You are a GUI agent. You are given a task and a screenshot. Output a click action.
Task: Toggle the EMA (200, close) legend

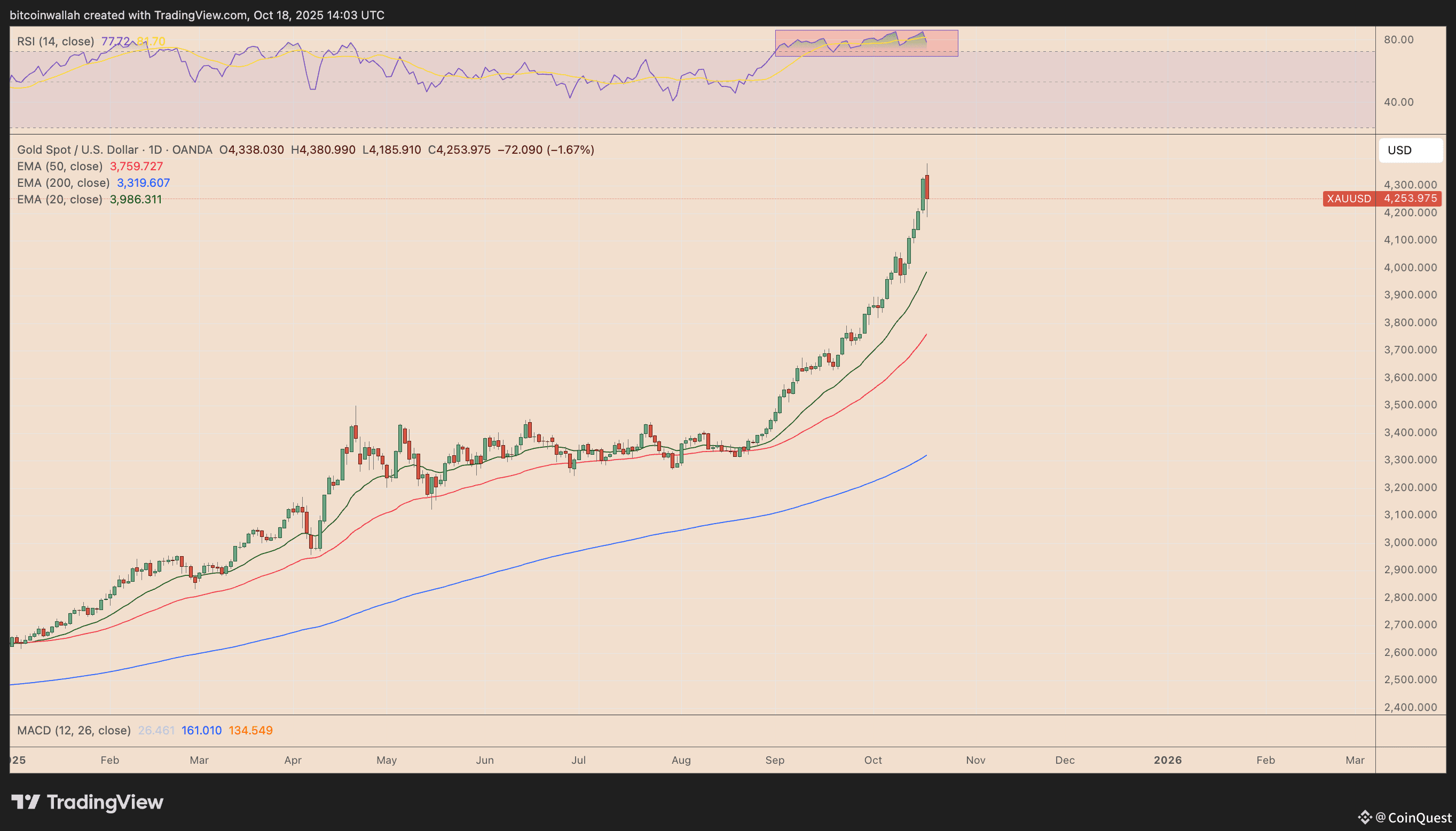(x=63, y=183)
